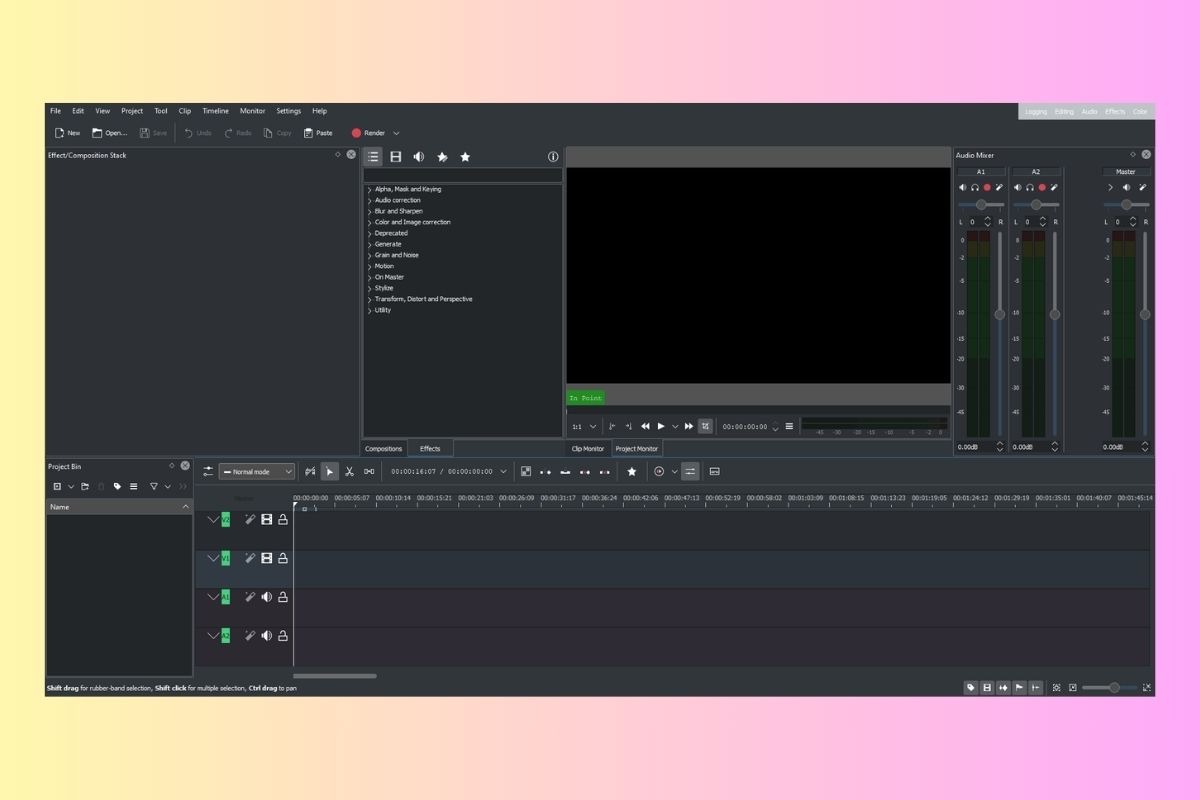Viewport: 1200px width, 800px height.
Task: Click the timeline preview render icon
Action: [x=659, y=471]
